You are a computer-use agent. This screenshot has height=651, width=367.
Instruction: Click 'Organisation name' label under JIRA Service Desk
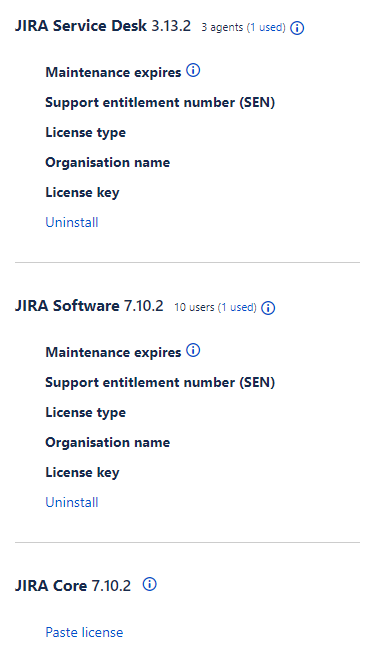(108, 162)
